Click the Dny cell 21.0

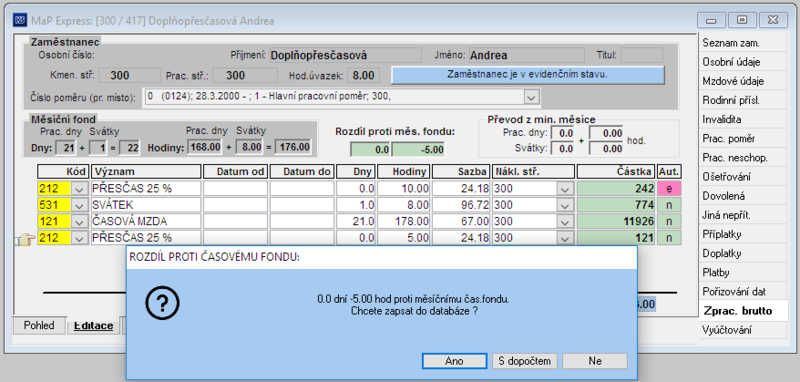[356, 221]
